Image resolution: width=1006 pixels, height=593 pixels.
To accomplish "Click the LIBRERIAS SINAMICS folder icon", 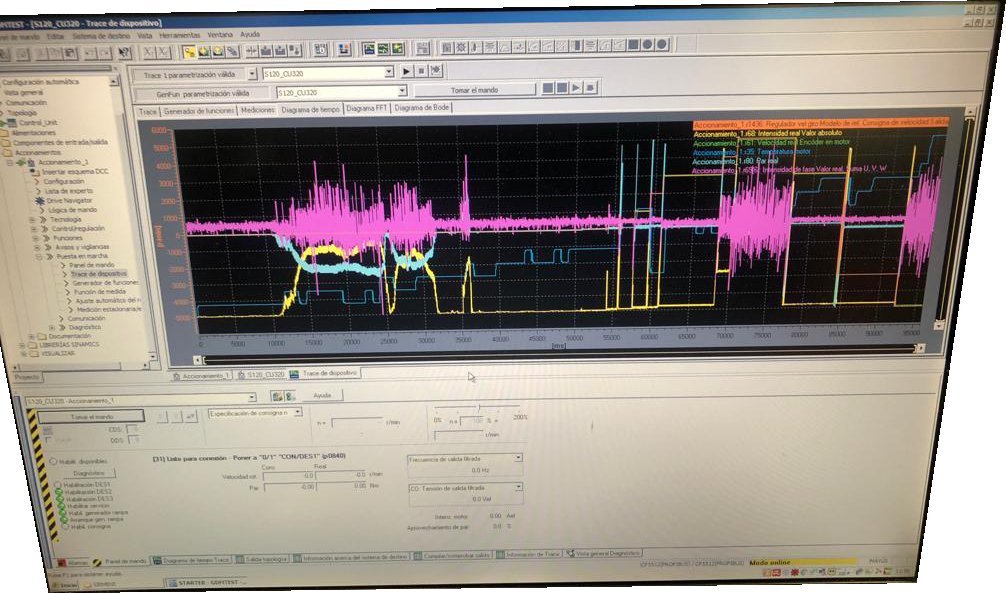I will pyautogui.click(x=34, y=345).
